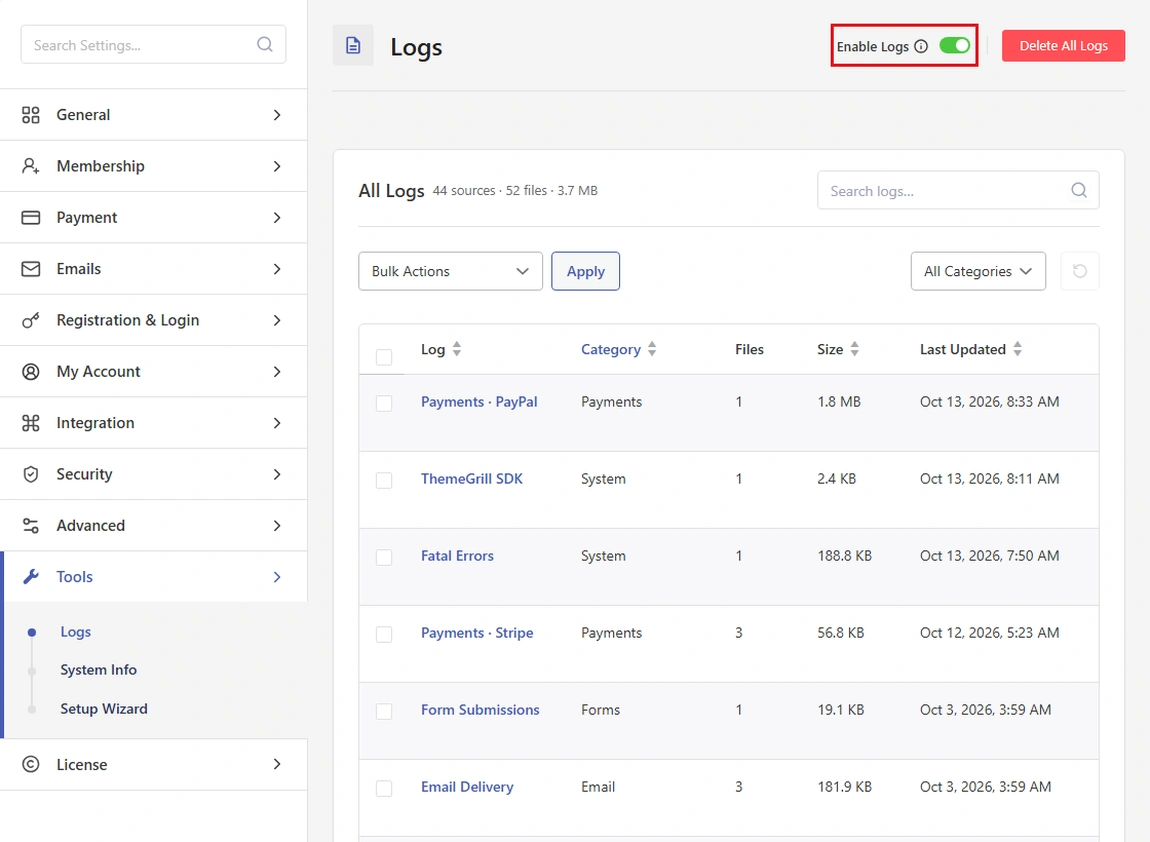The width and height of the screenshot is (1150, 842).
Task: Click the magnifier icon in Search logs
Action: (1079, 190)
